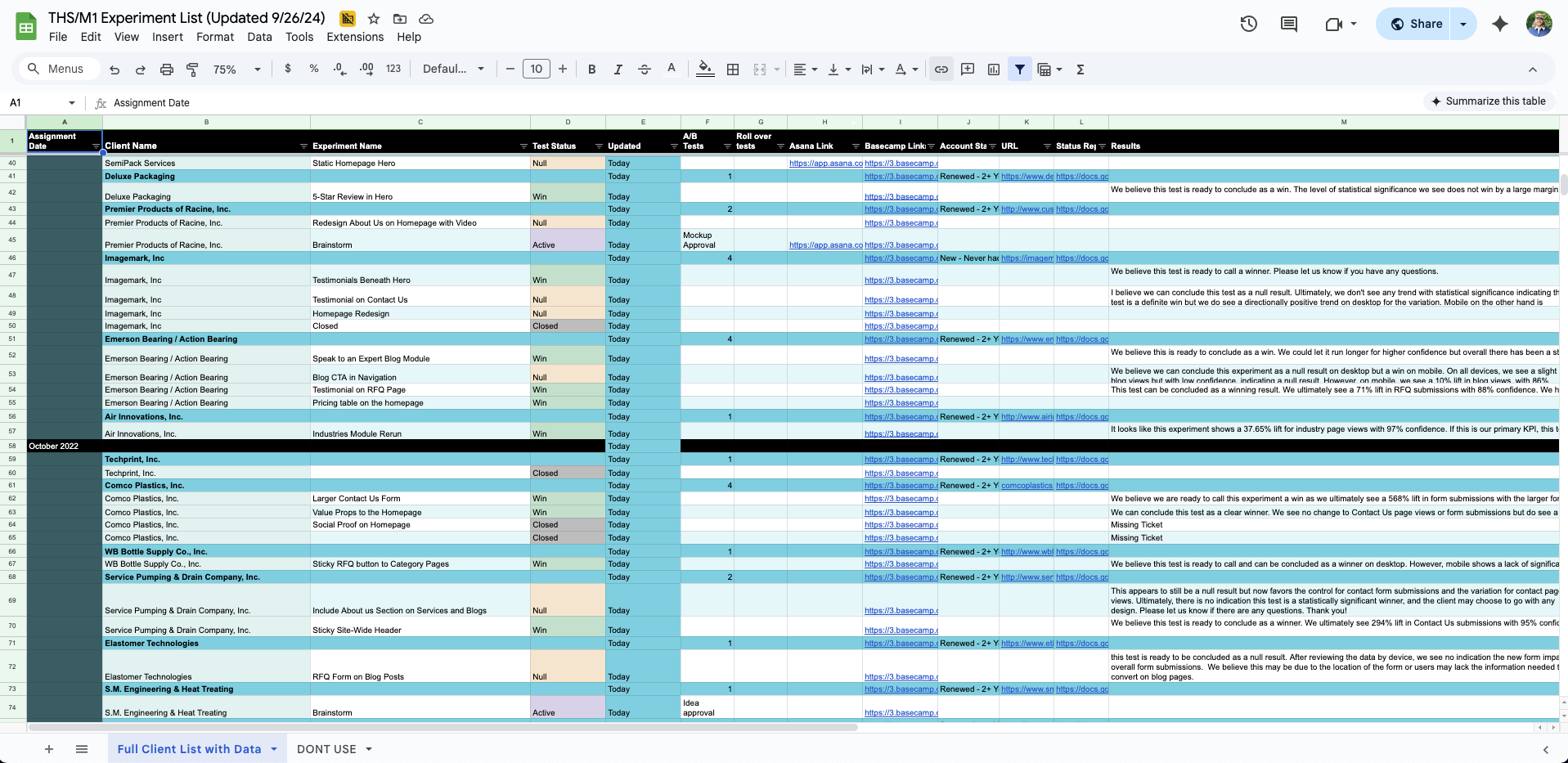
Task: Open the horizontal align dropdown
Action: pos(806,70)
